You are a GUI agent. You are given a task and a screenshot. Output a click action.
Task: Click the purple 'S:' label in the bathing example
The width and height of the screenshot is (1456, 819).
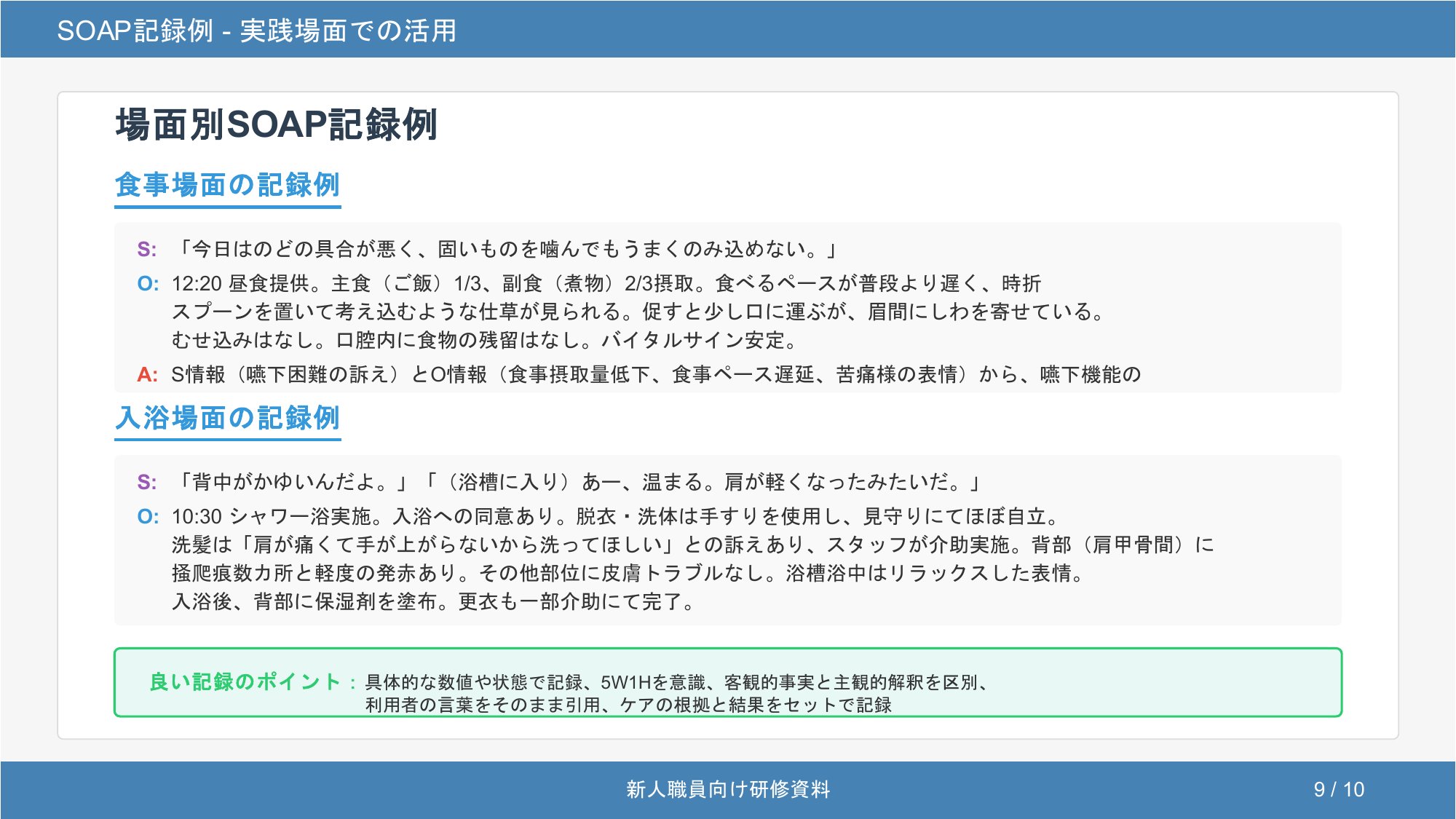pos(147,482)
